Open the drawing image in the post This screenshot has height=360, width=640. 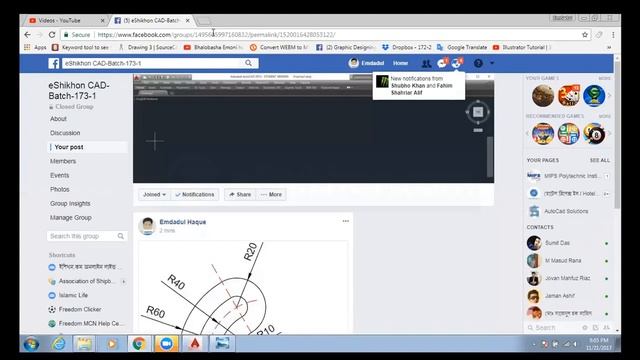243,287
